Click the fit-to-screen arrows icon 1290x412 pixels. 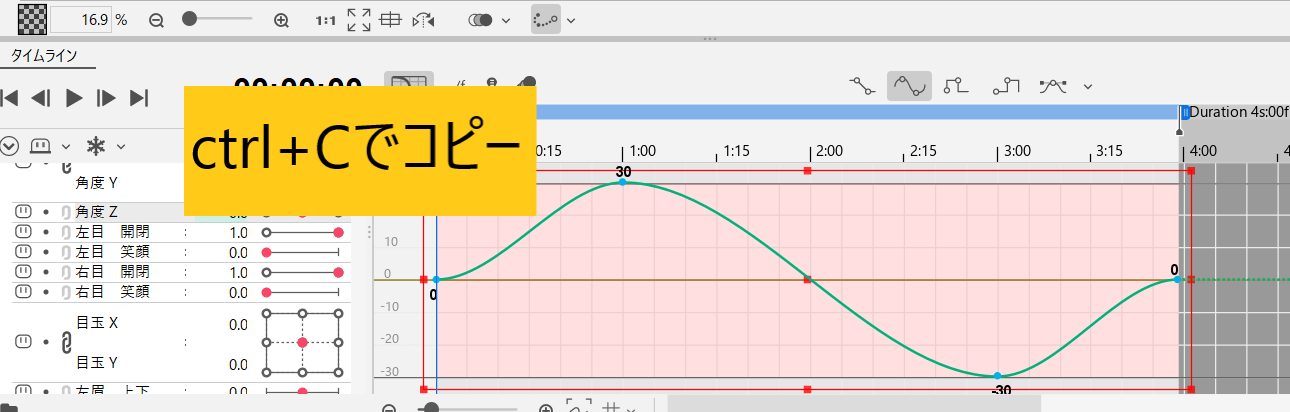click(358, 19)
